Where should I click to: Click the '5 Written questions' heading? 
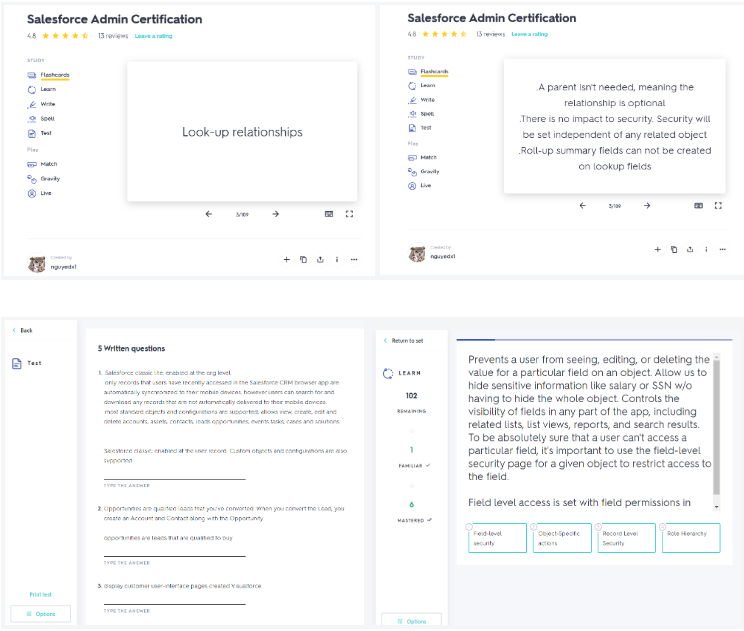pos(131,349)
